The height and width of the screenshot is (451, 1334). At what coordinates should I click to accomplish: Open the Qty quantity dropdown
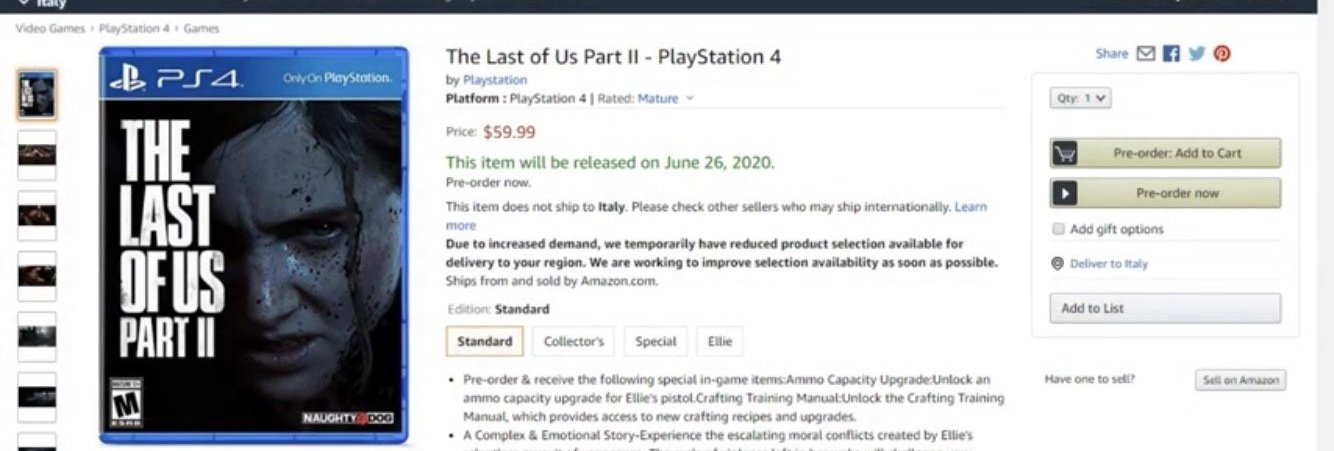[1080, 98]
